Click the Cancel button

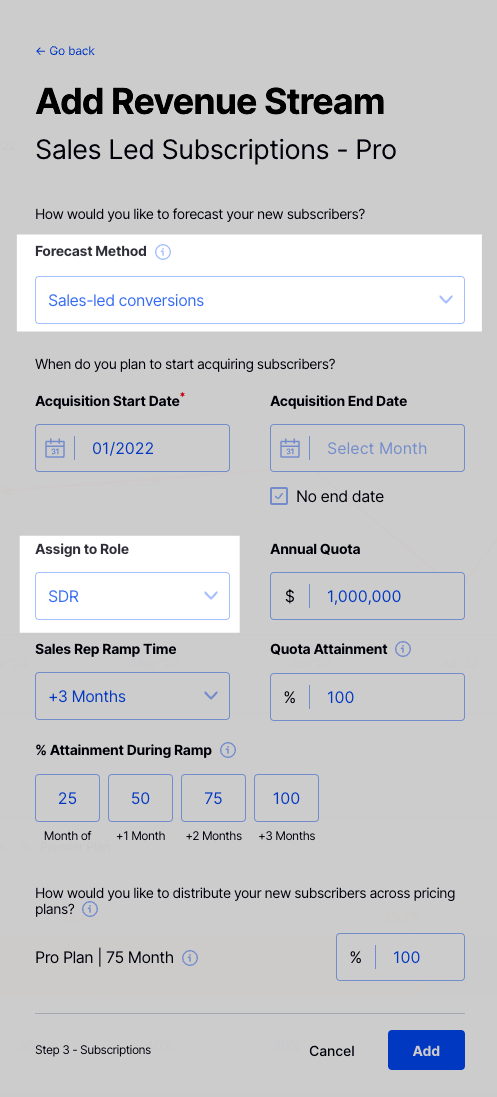332,1051
